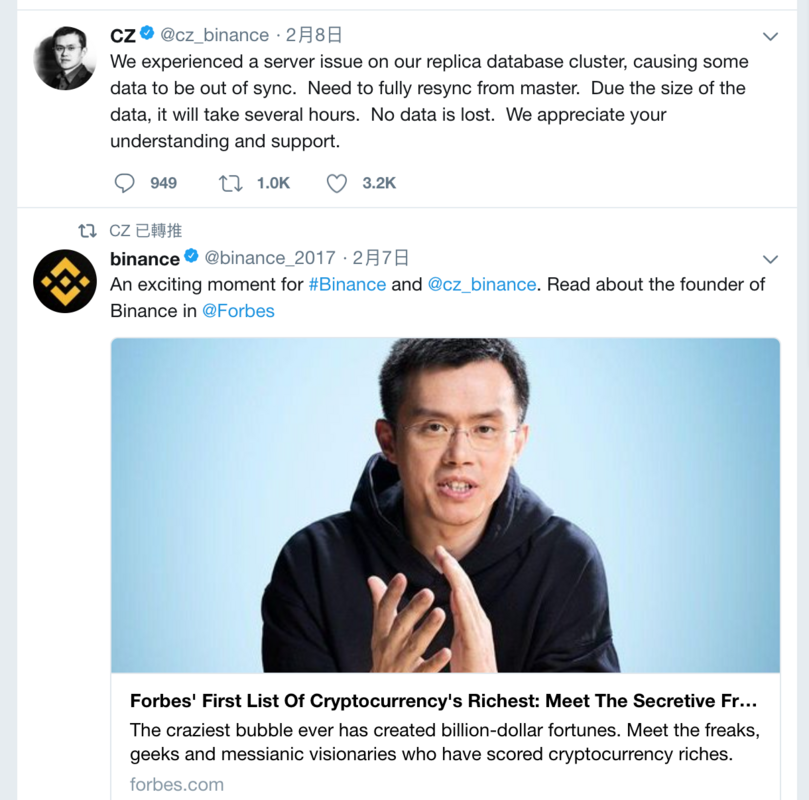The width and height of the screenshot is (809, 800).
Task: Open the Forbes' First List article headline
Action: click(x=443, y=700)
